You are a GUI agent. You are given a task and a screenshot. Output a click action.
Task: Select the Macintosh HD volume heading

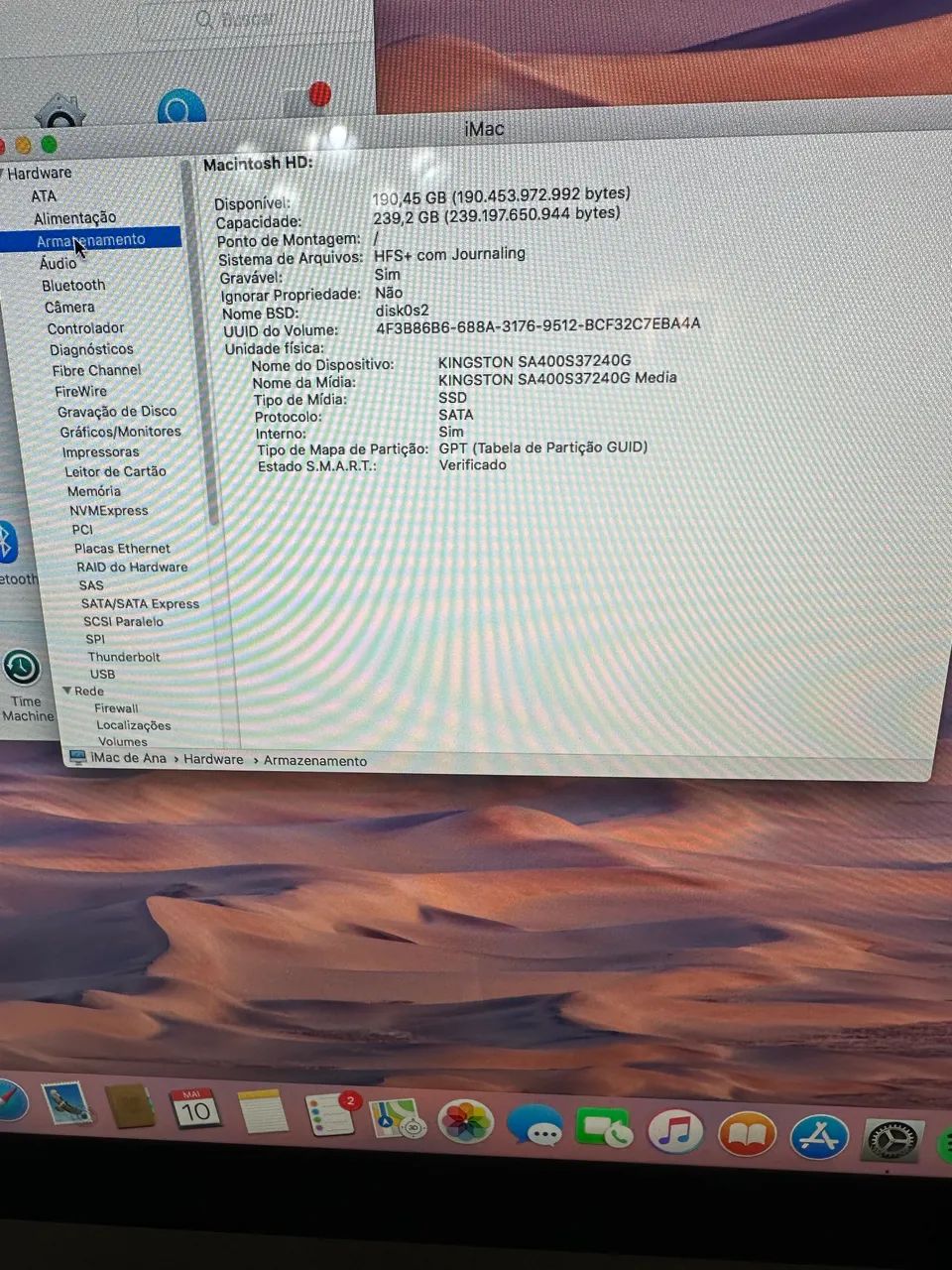(259, 164)
